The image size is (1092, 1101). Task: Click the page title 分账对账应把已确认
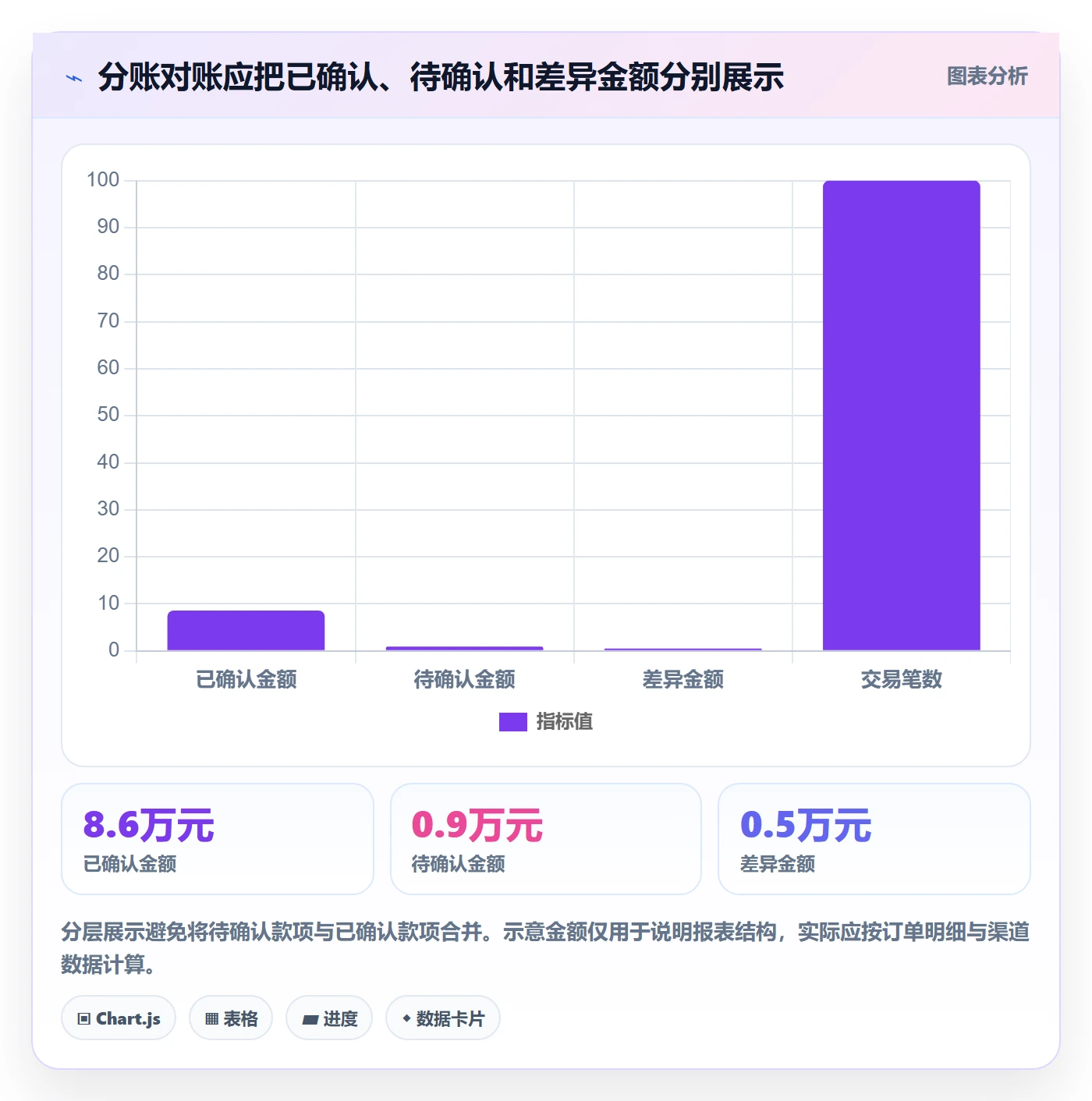point(441,77)
